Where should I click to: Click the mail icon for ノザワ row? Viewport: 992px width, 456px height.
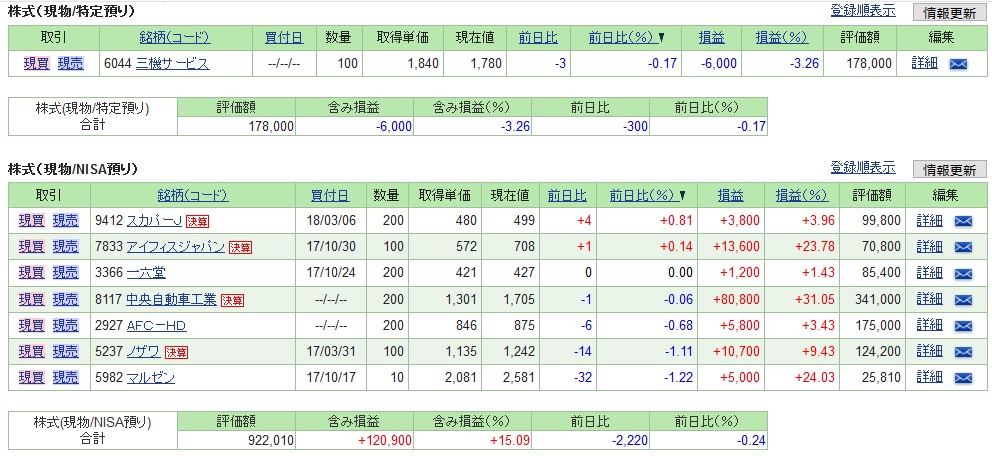(x=964, y=352)
